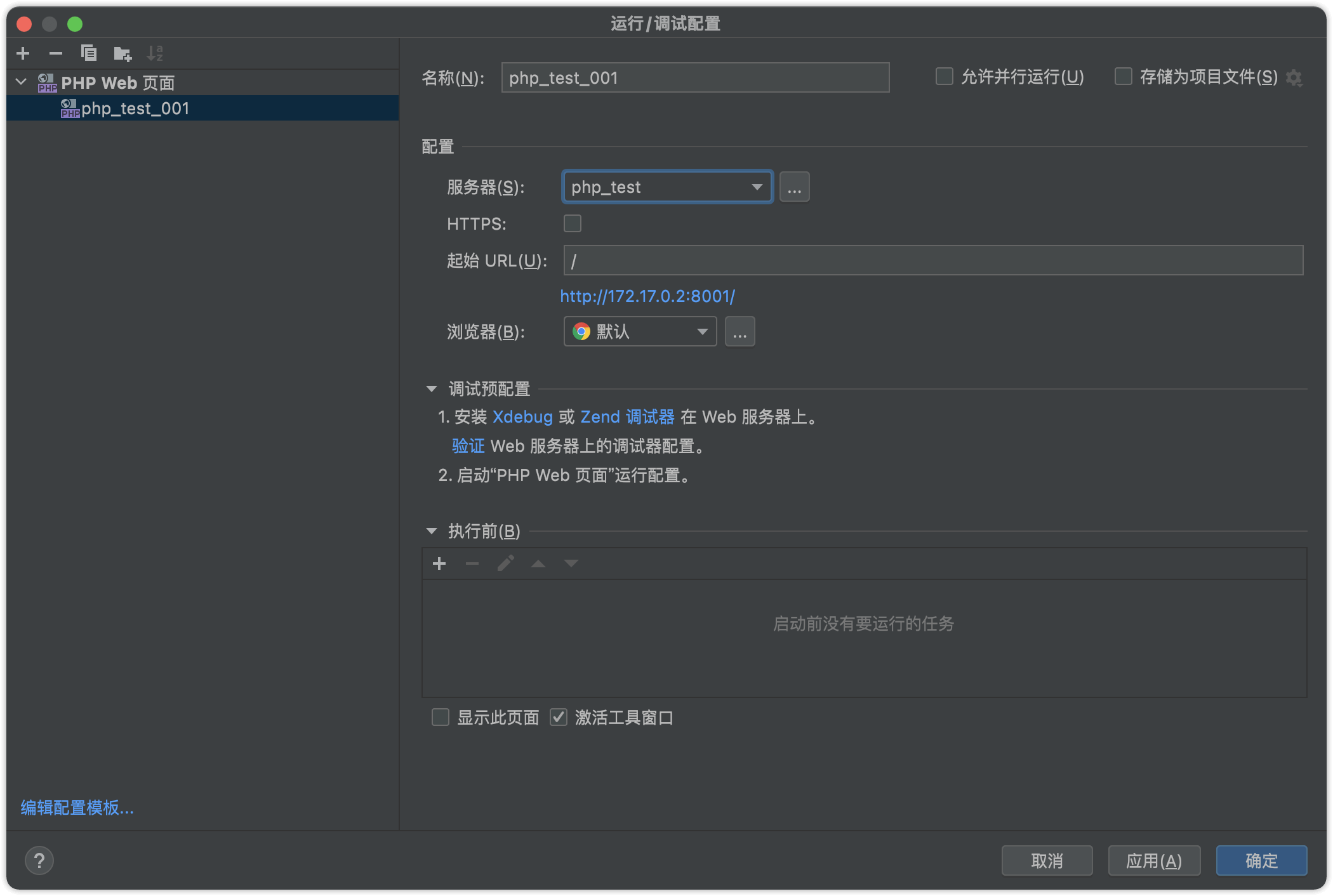Add a before-launch task with plus icon
The height and width of the screenshot is (896, 1333).
tap(439, 563)
